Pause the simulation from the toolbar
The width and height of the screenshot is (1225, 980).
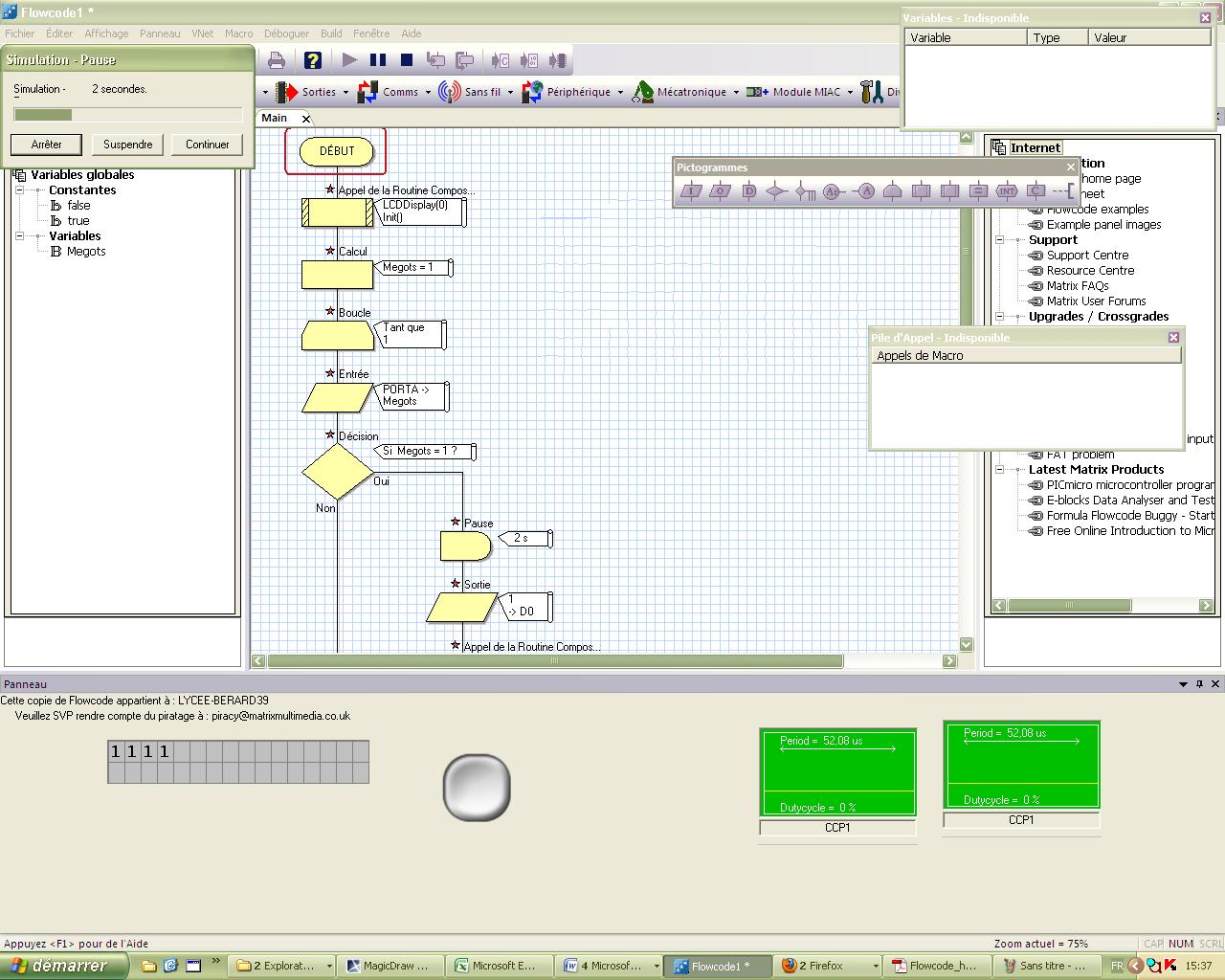(378, 60)
